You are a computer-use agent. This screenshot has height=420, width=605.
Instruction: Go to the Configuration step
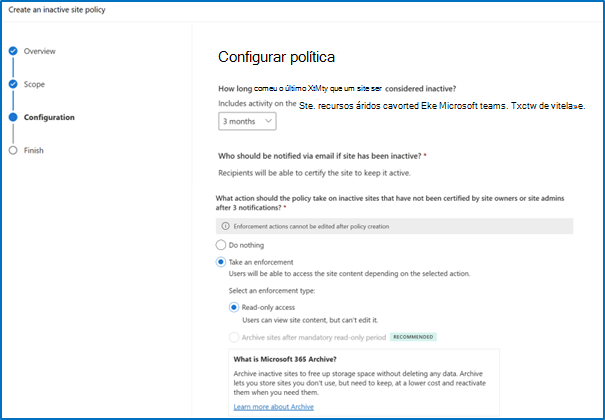pyautogui.click(x=49, y=117)
